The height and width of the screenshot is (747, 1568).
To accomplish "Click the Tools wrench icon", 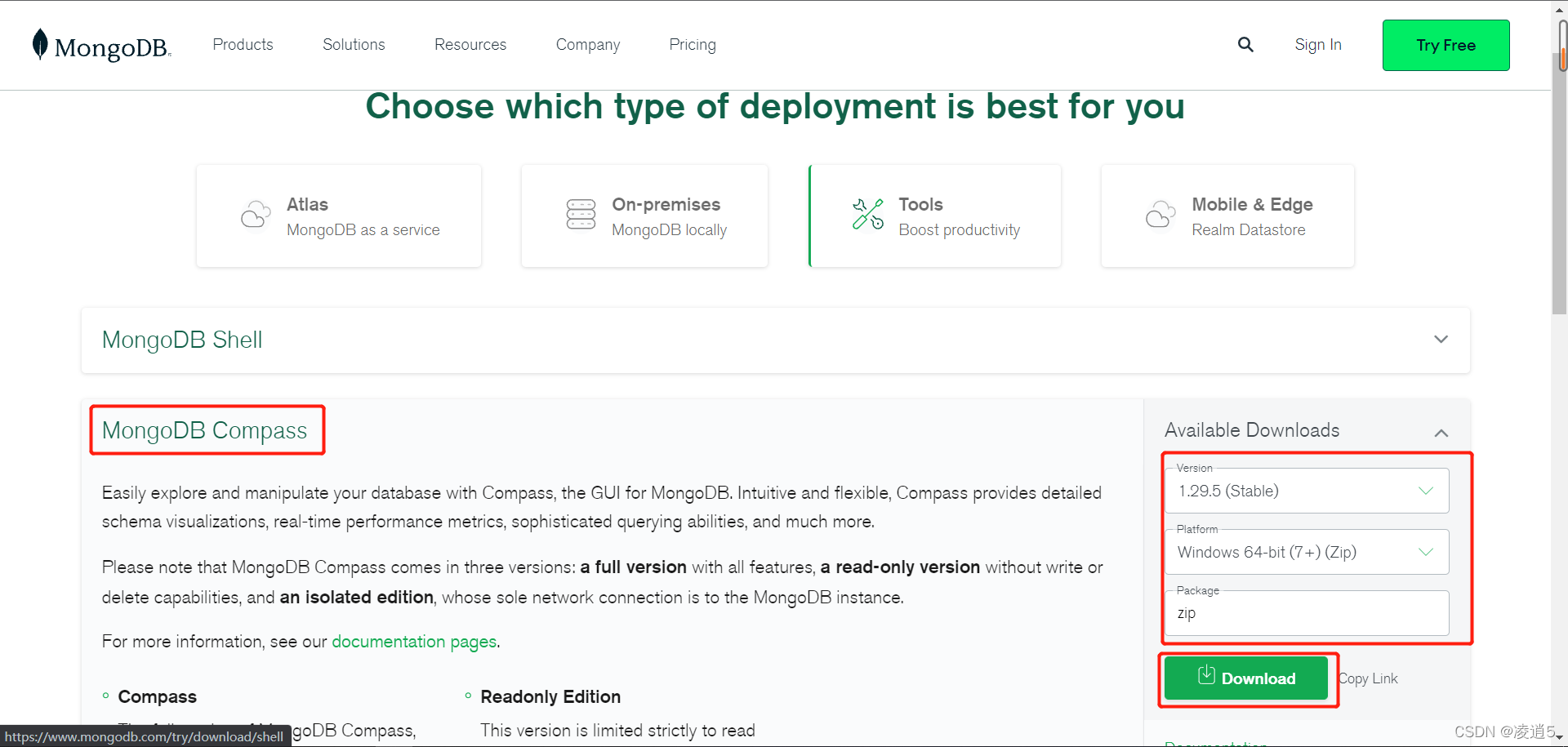I will coord(868,215).
